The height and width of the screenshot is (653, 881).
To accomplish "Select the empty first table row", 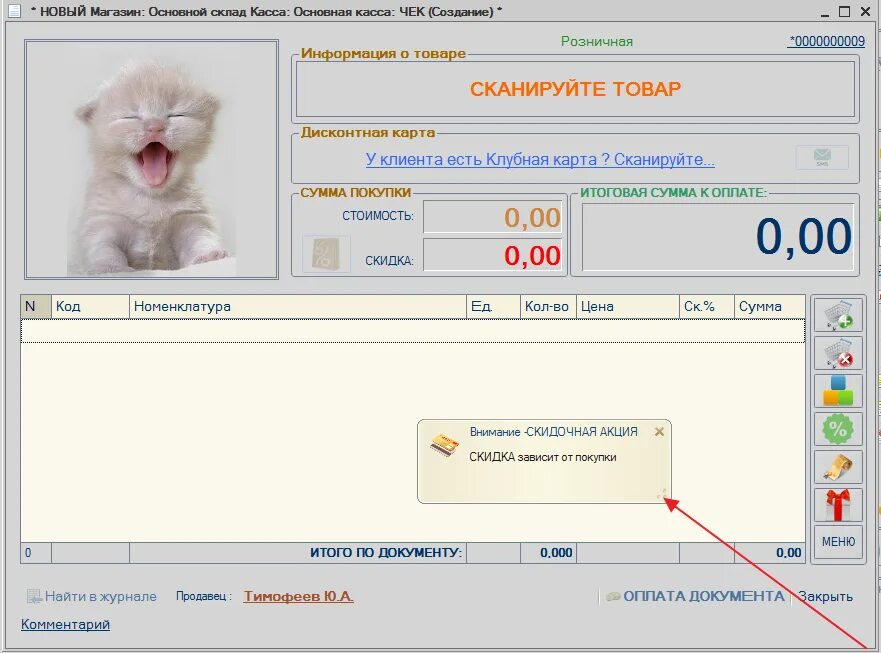I will (413, 331).
